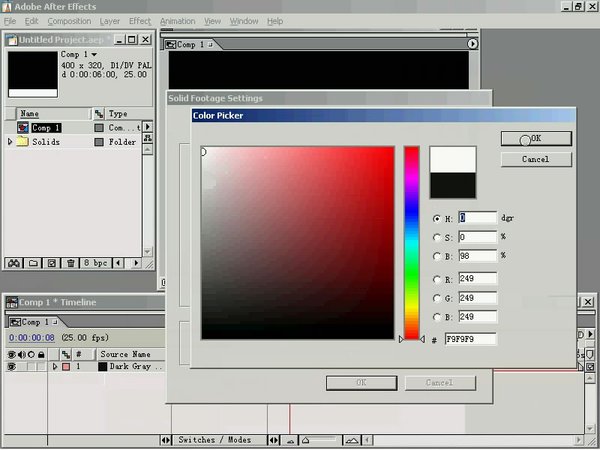Image resolution: width=600 pixels, height=450 pixels.
Task: Click the scroll left arrow beside 8 bpc
Action: [x=118, y=263]
